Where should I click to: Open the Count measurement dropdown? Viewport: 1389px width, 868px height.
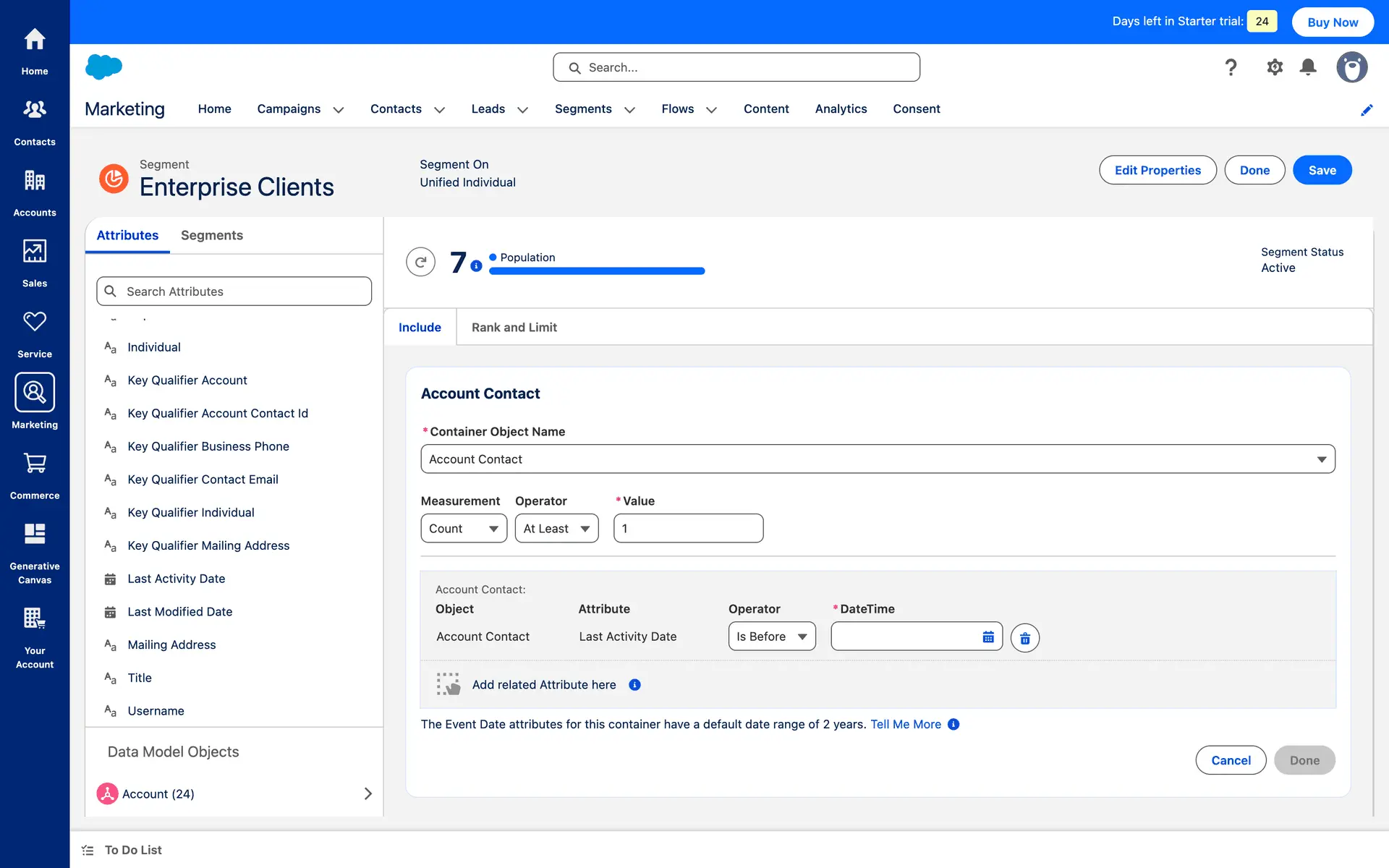tap(464, 529)
